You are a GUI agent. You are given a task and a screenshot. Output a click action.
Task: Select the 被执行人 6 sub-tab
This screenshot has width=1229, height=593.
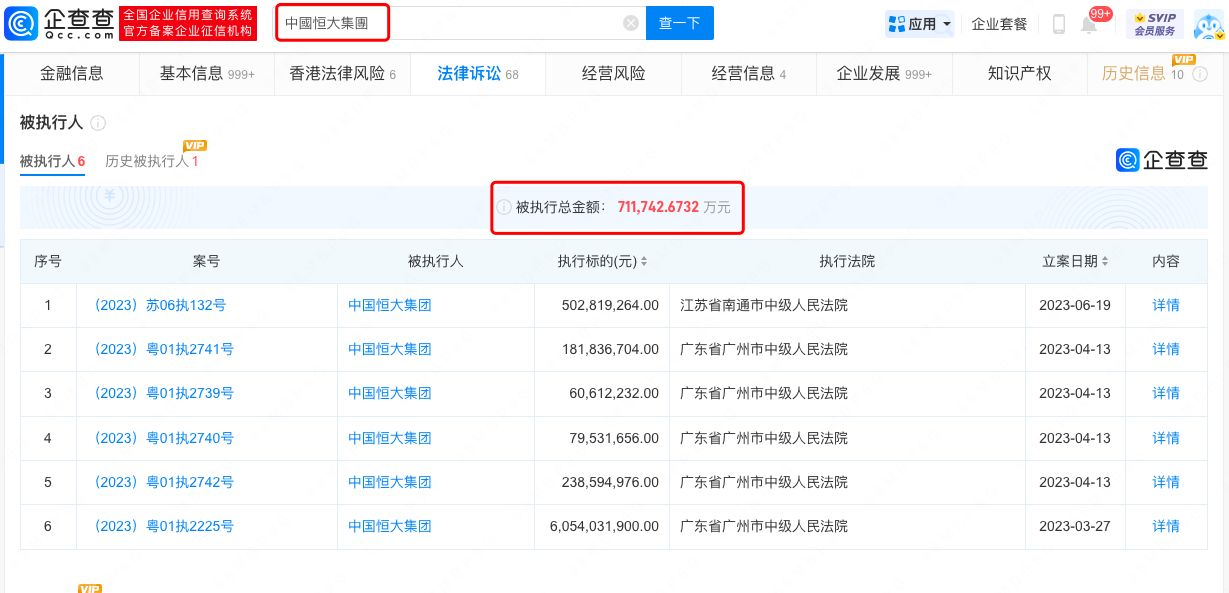[52, 161]
